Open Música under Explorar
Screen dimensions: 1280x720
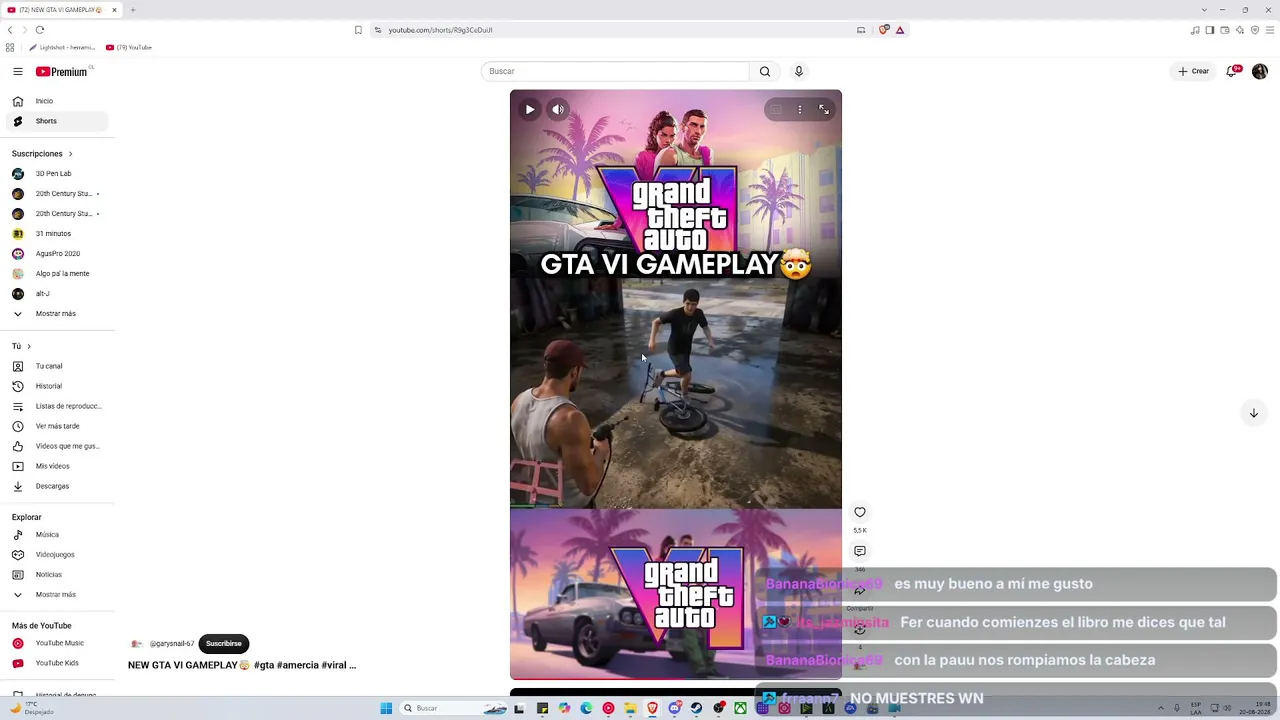[56, 535]
